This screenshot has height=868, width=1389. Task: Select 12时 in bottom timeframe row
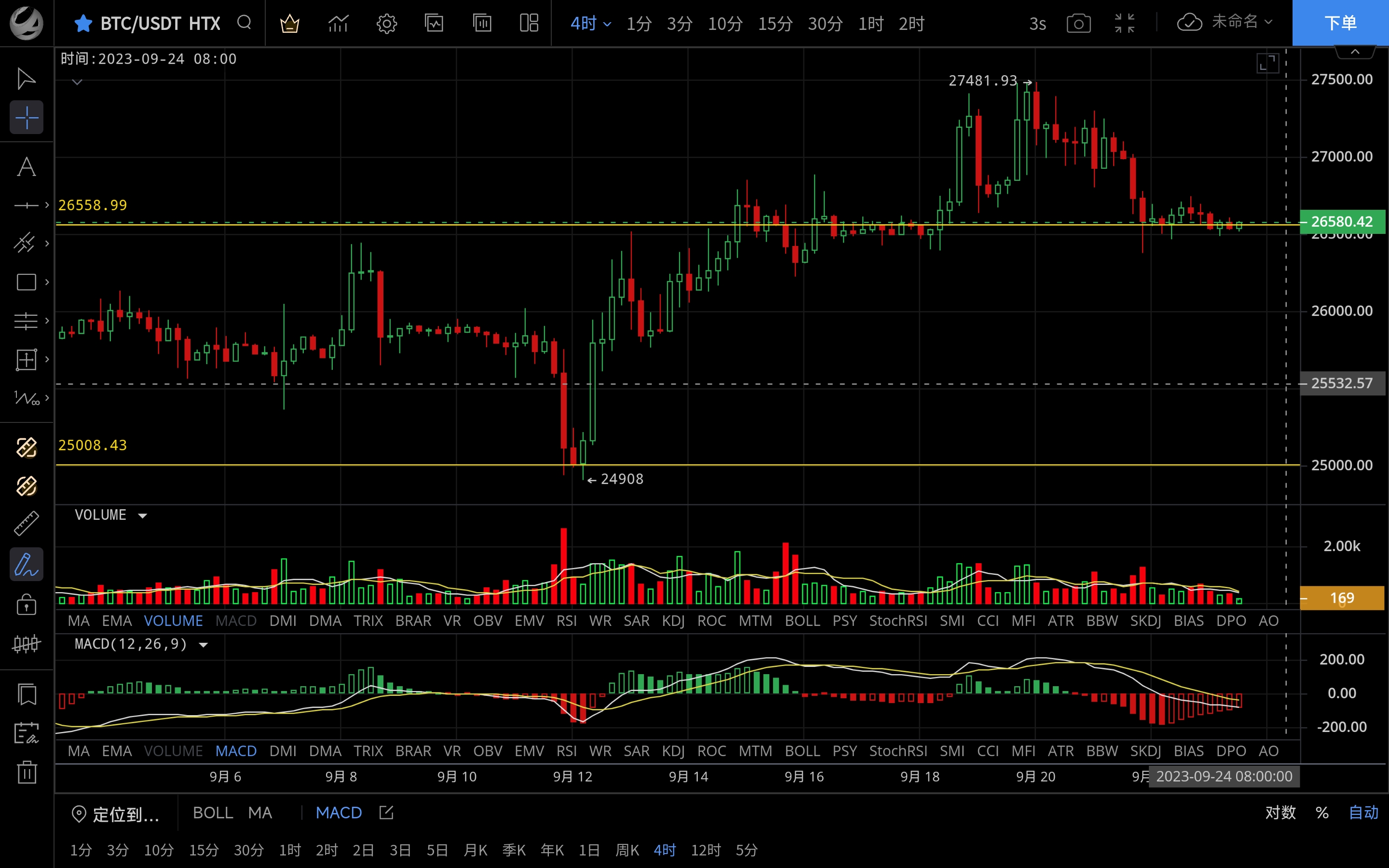click(x=706, y=850)
